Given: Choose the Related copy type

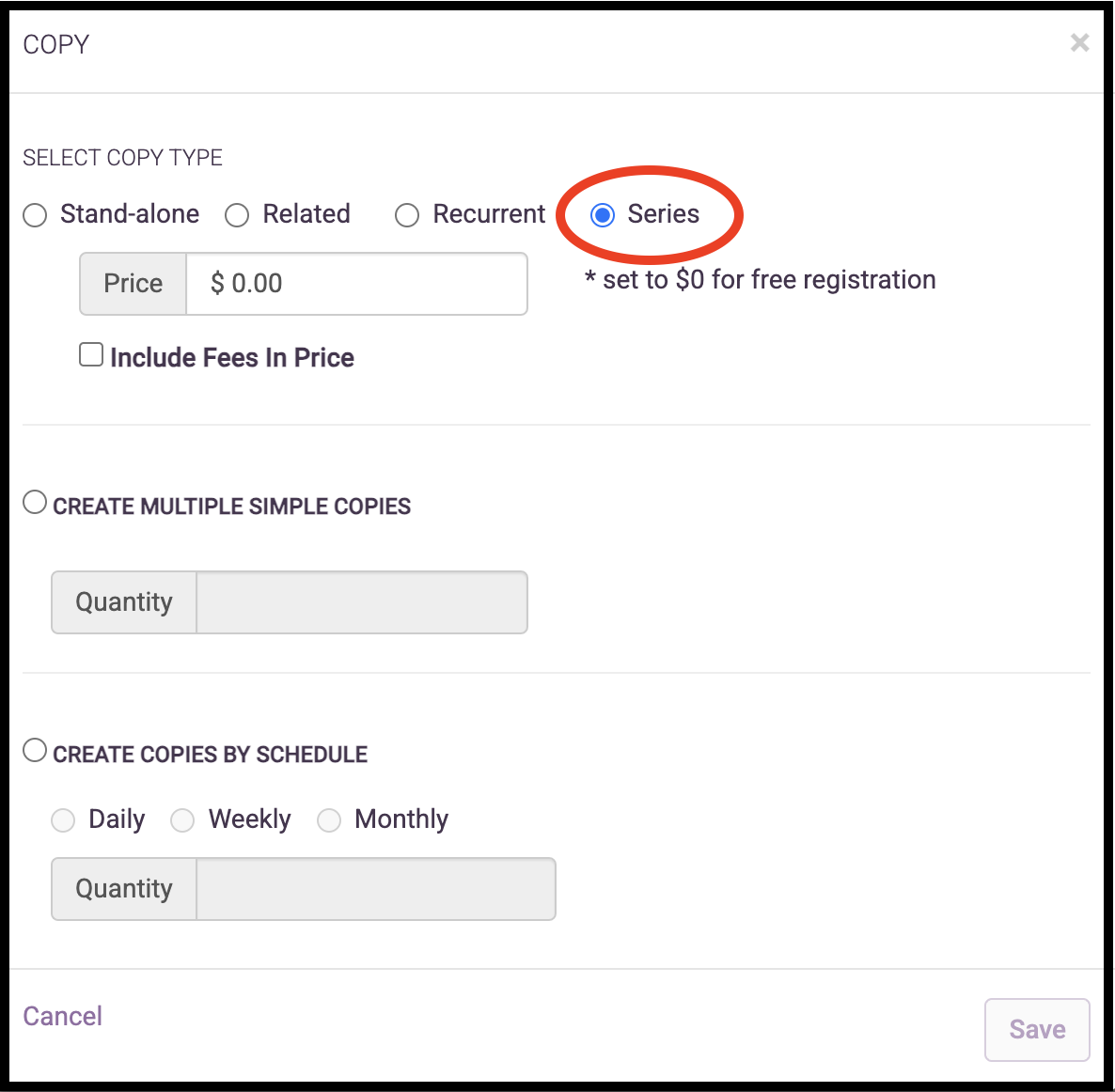Looking at the screenshot, I should pyautogui.click(x=237, y=214).
